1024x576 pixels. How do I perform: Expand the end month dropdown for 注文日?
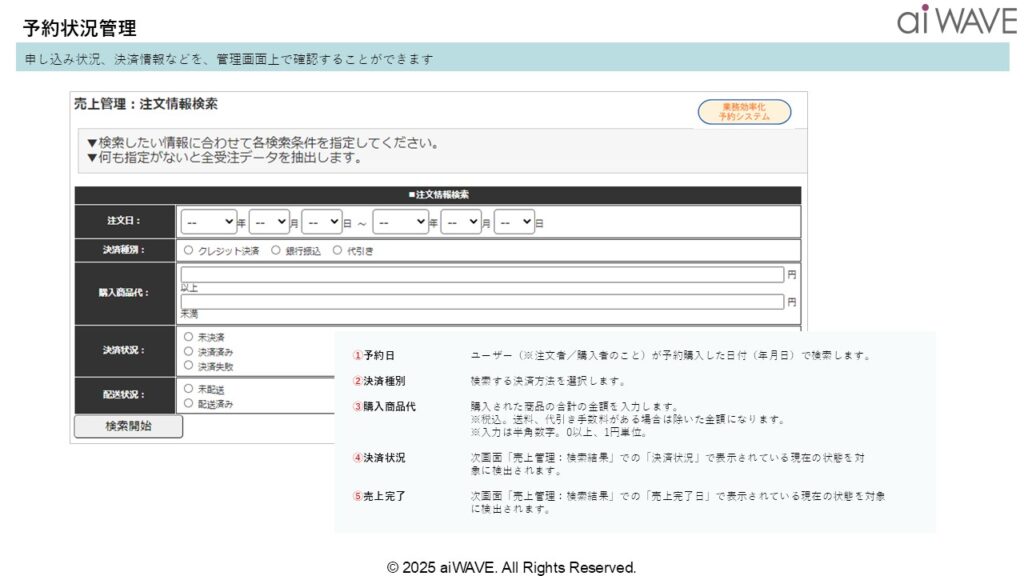[461, 222]
